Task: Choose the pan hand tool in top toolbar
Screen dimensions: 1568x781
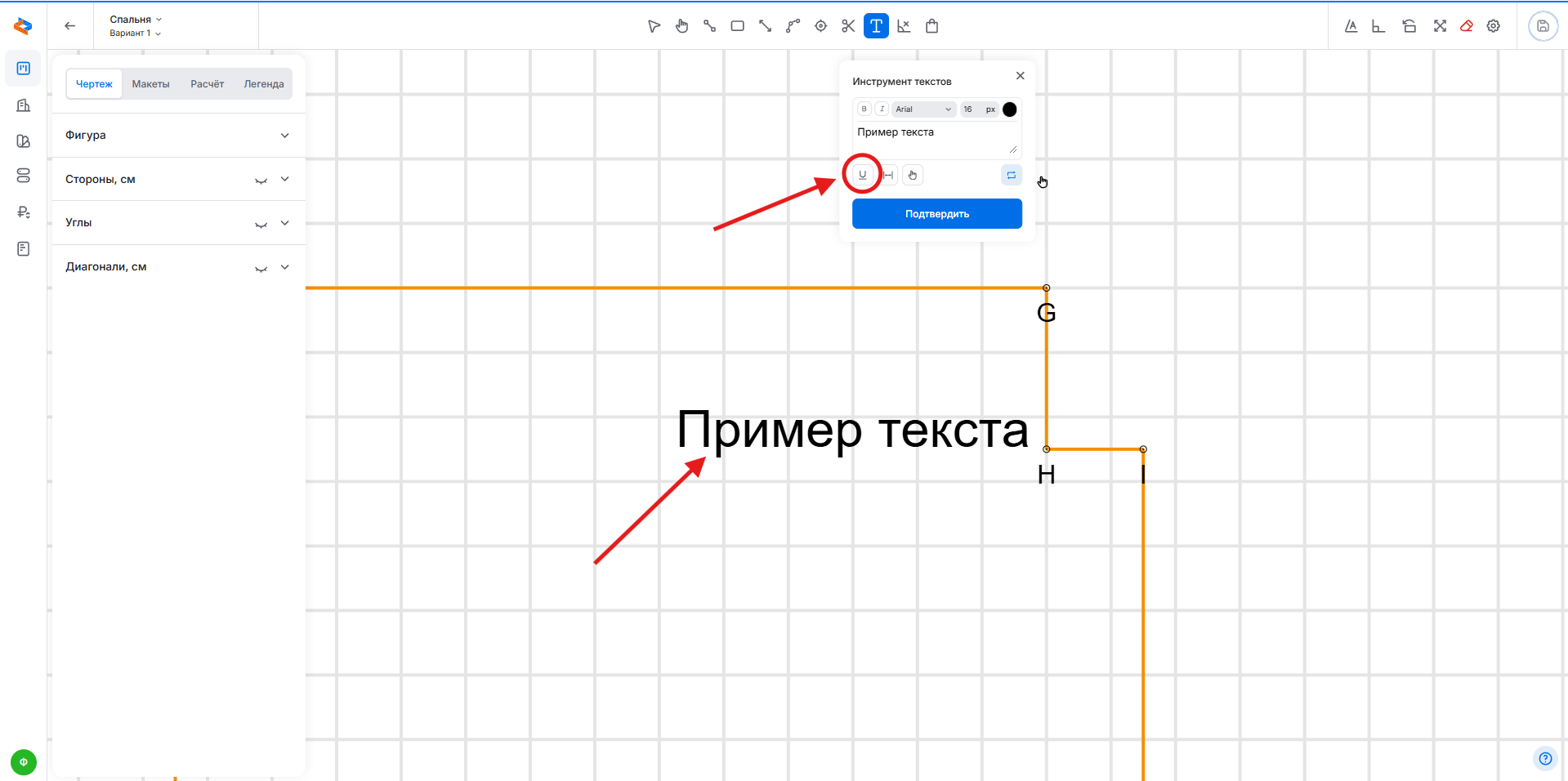Action: click(x=682, y=26)
